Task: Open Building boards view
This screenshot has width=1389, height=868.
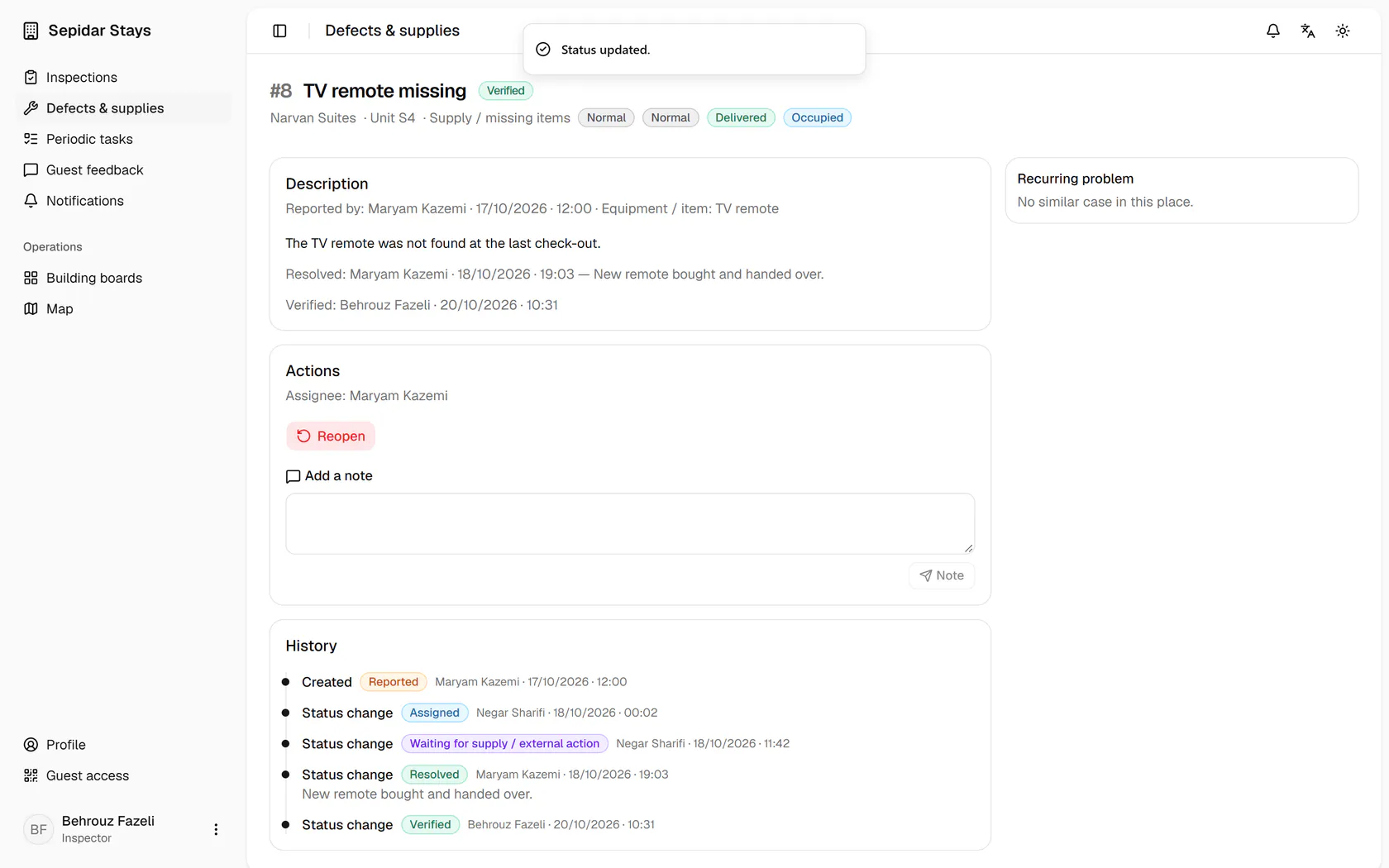Action: pyautogui.click(x=124, y=278)
